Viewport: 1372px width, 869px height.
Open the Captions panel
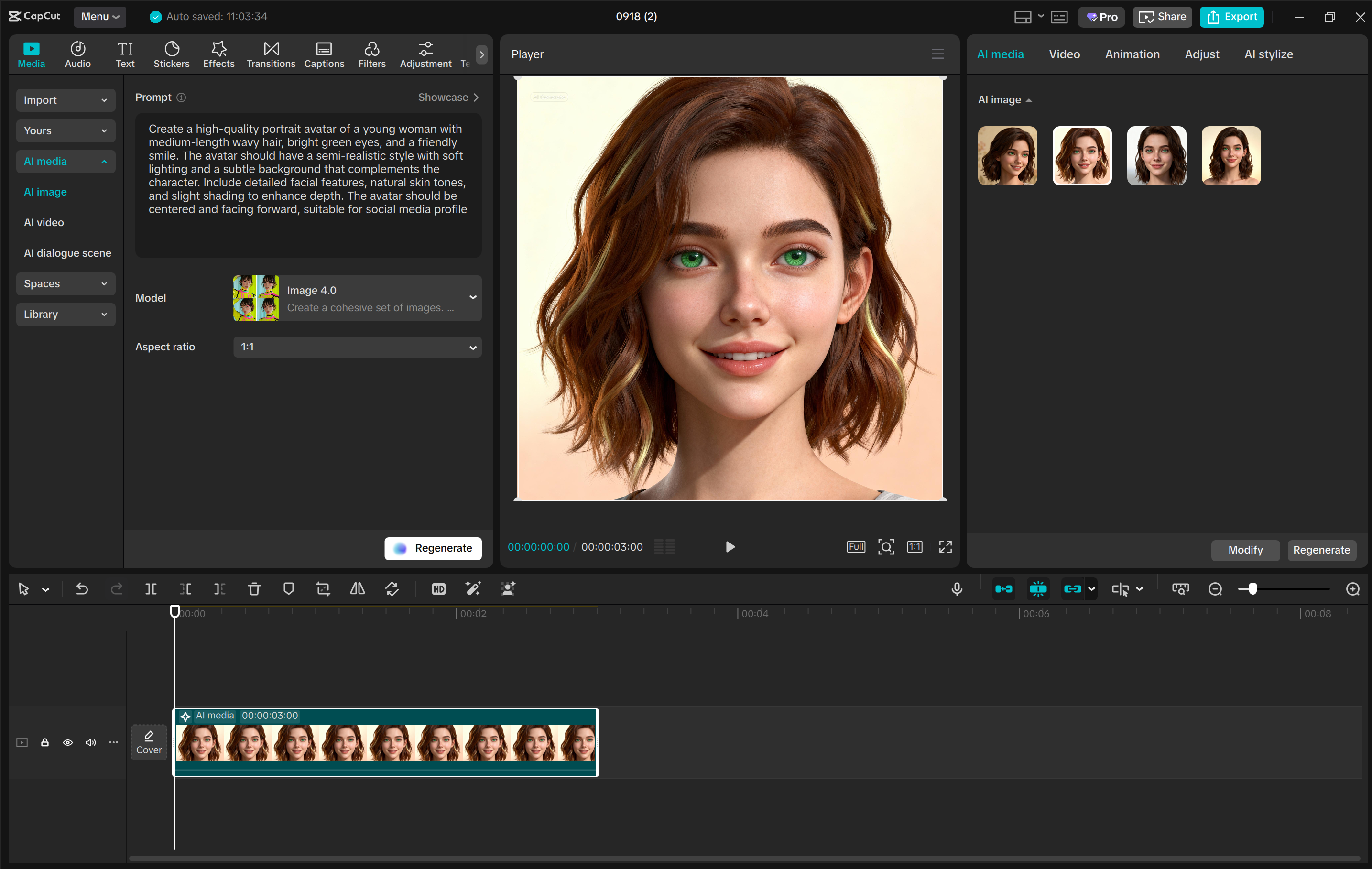click(x=324, y=54)
